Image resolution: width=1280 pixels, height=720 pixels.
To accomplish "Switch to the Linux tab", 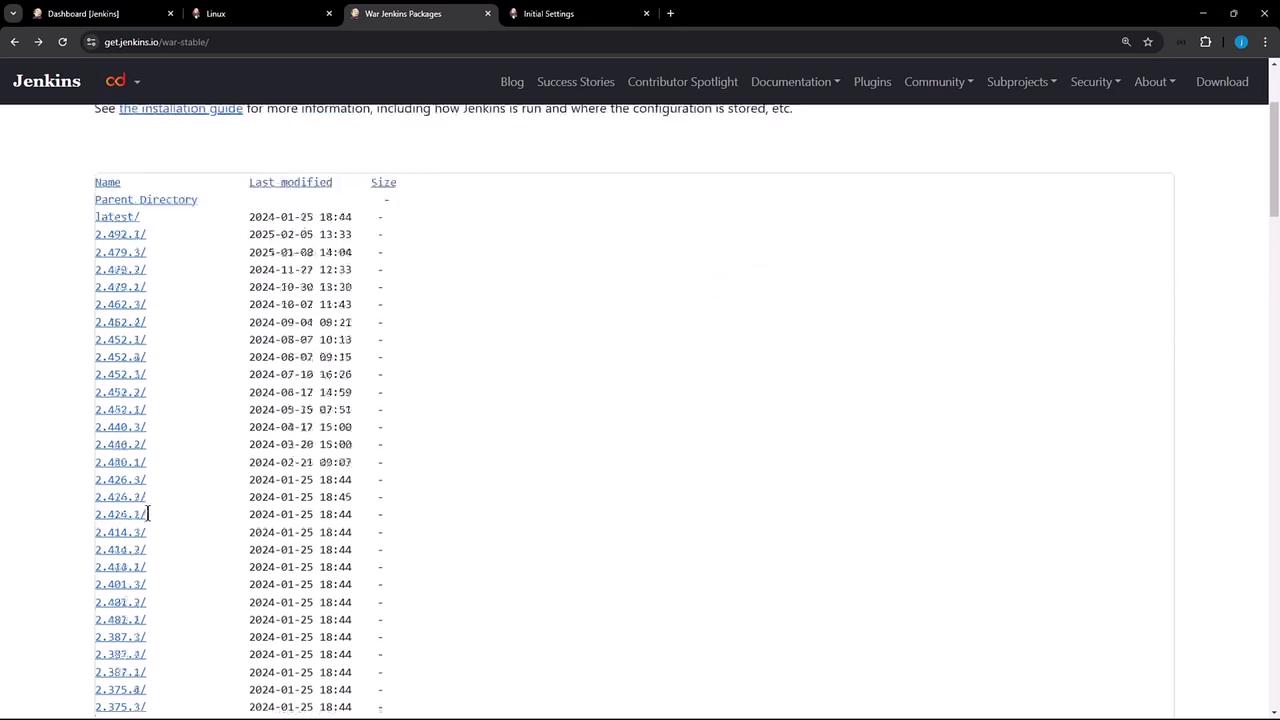I will 262,14.
